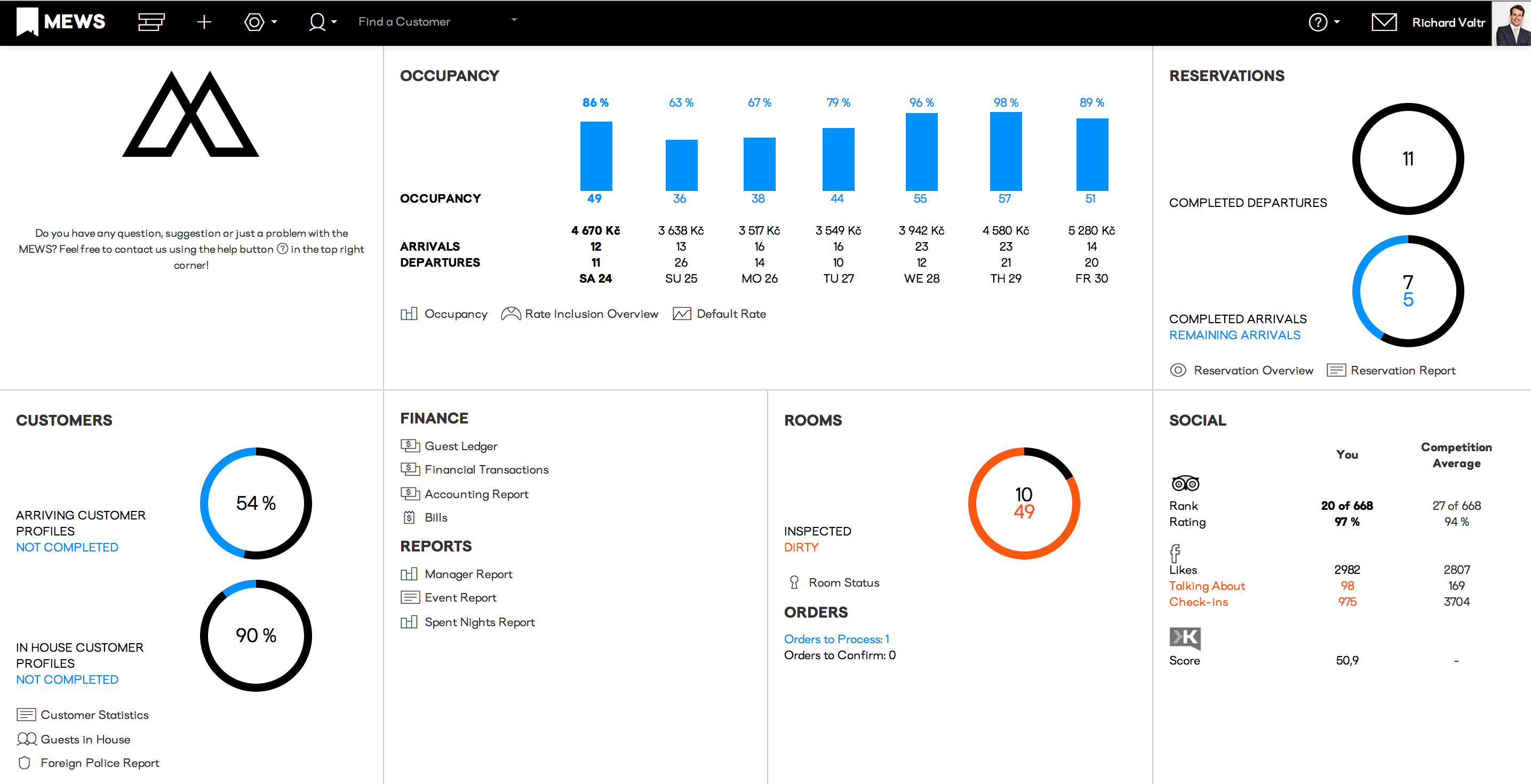This screenshot has height=784, width=1531.
Task: Open Financial Transactions
Action: [x=485, y=469]
